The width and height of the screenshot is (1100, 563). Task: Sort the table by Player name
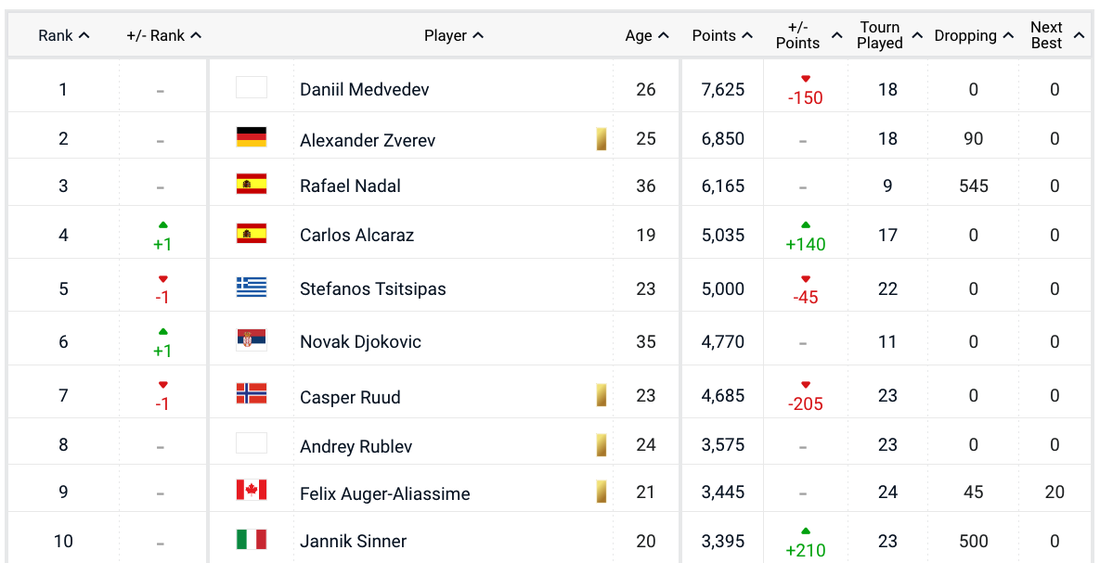[x=453, y=36]
